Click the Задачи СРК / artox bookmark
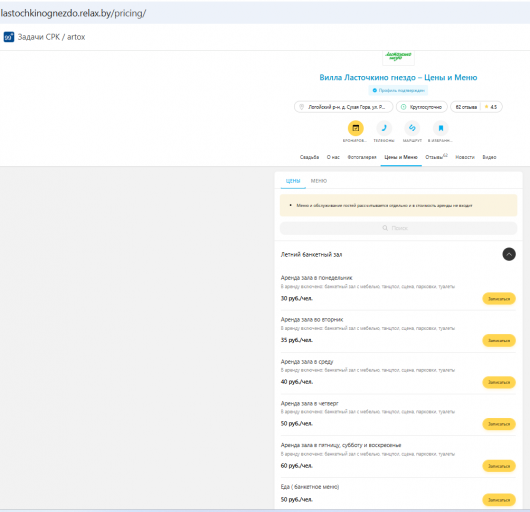530x512 pixels. click(x=45, y=37)
